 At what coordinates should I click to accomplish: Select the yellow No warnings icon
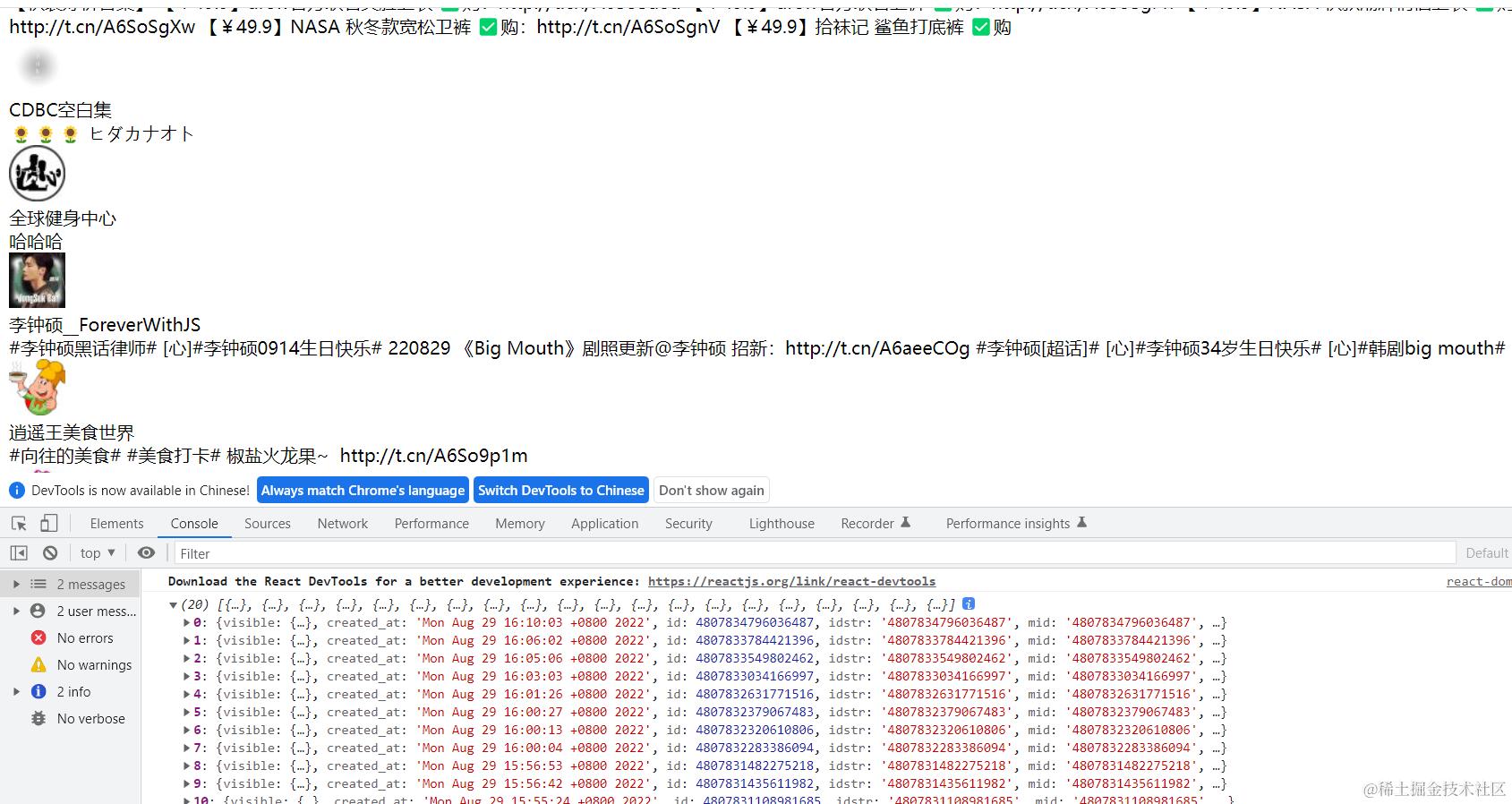pos(38,665)
